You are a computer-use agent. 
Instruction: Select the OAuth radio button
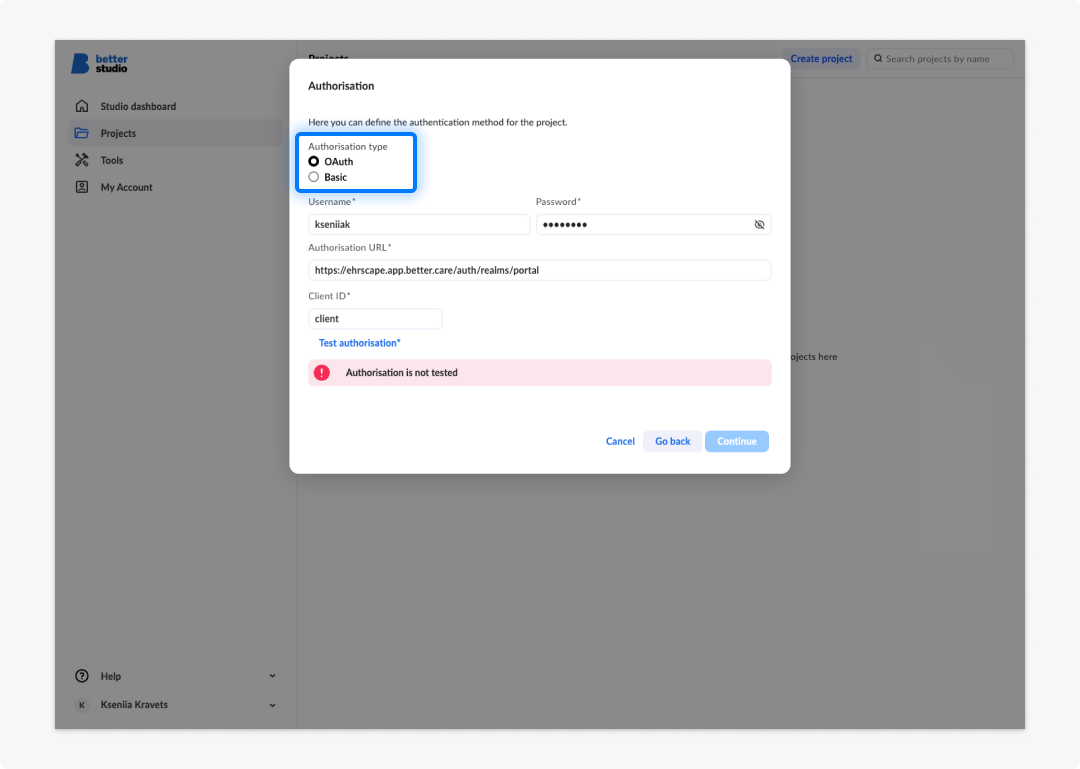313,161
